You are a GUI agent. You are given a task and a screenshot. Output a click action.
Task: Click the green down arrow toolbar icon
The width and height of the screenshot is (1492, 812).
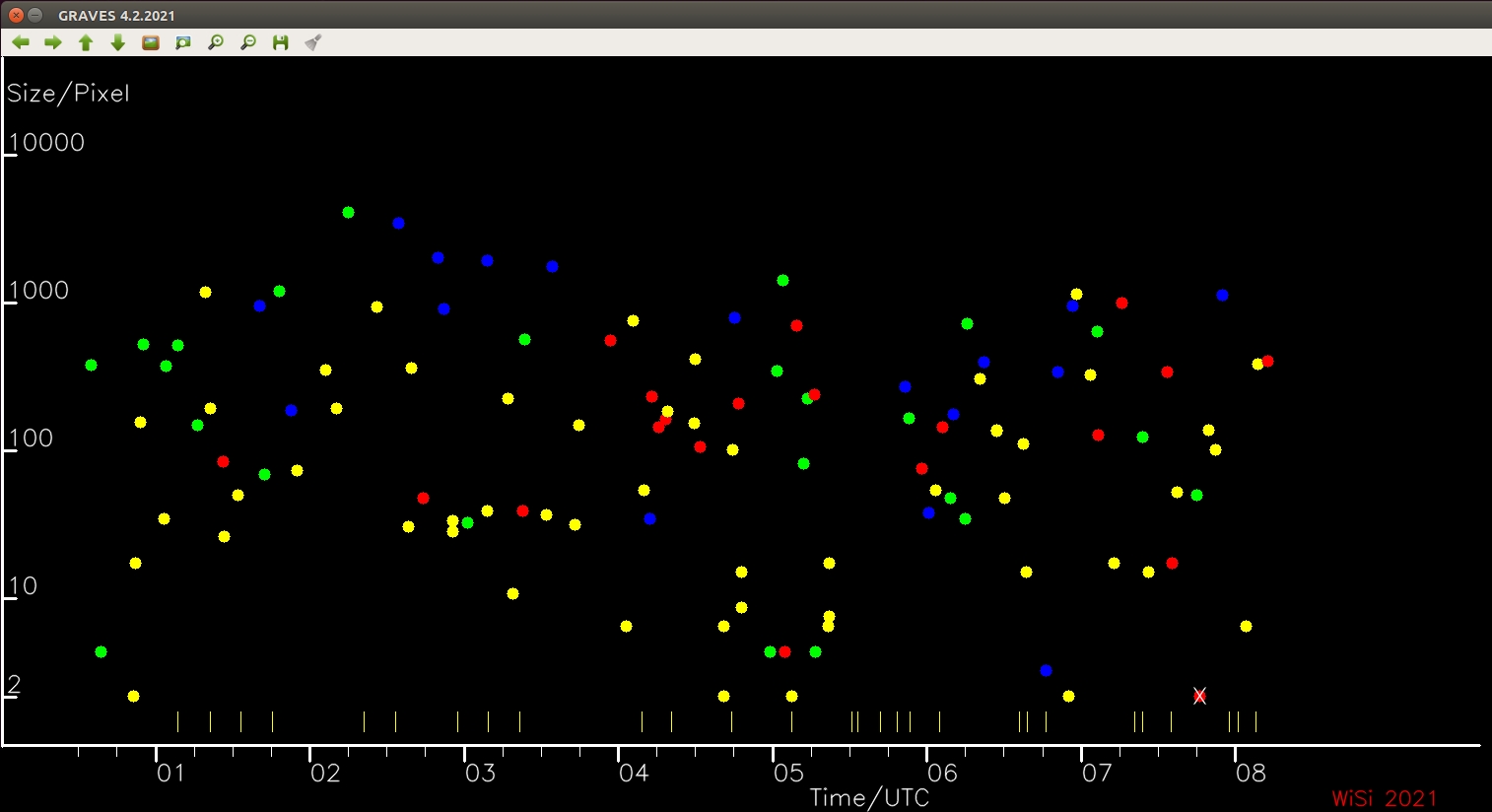coord(118,42)
